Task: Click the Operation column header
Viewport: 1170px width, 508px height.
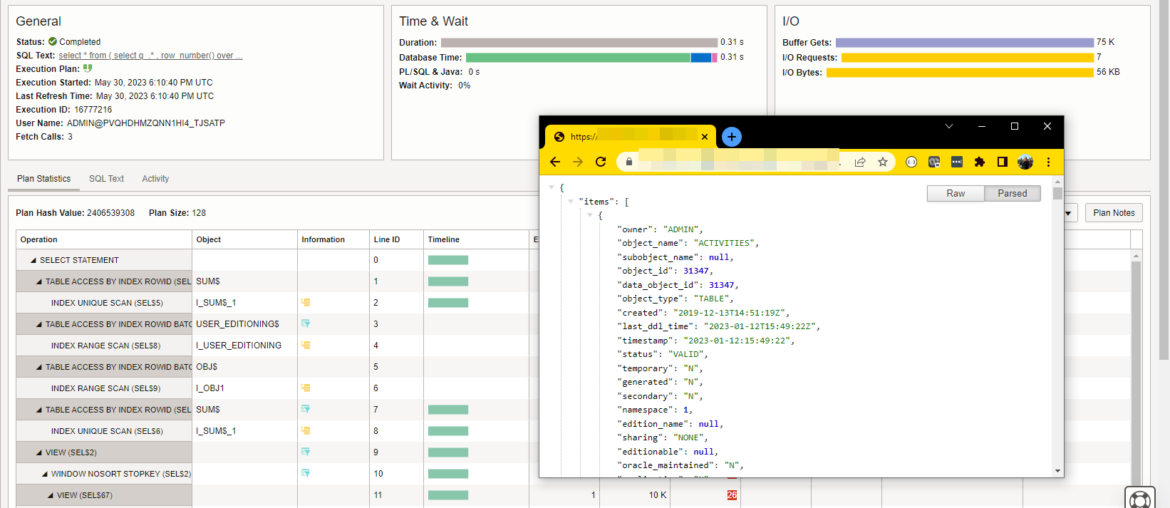Action: click(104, 240)
